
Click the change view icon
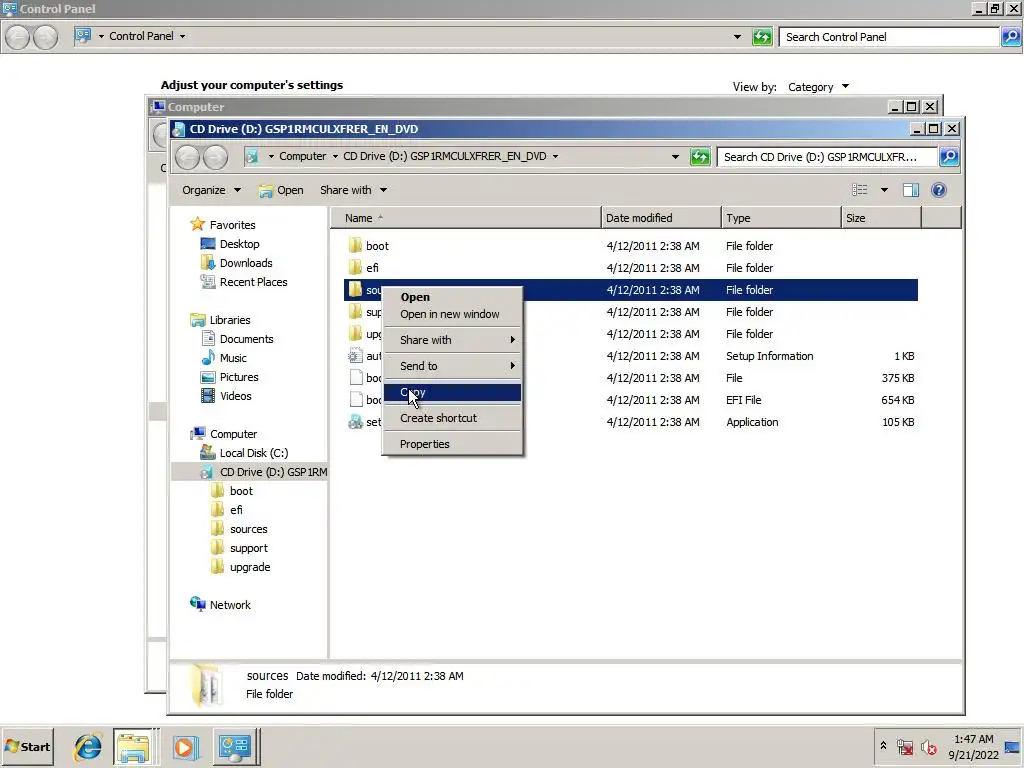tap(859, 190)
